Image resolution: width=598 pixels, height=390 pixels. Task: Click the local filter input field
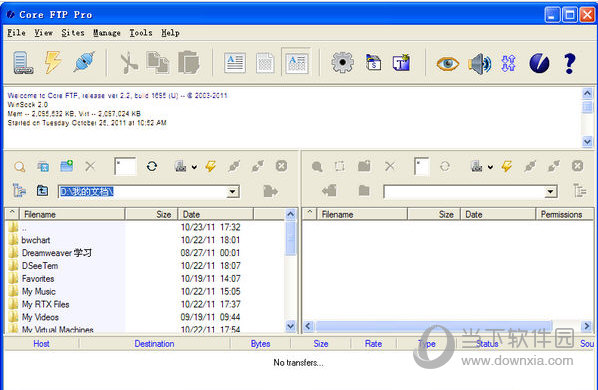click(125, 166)
